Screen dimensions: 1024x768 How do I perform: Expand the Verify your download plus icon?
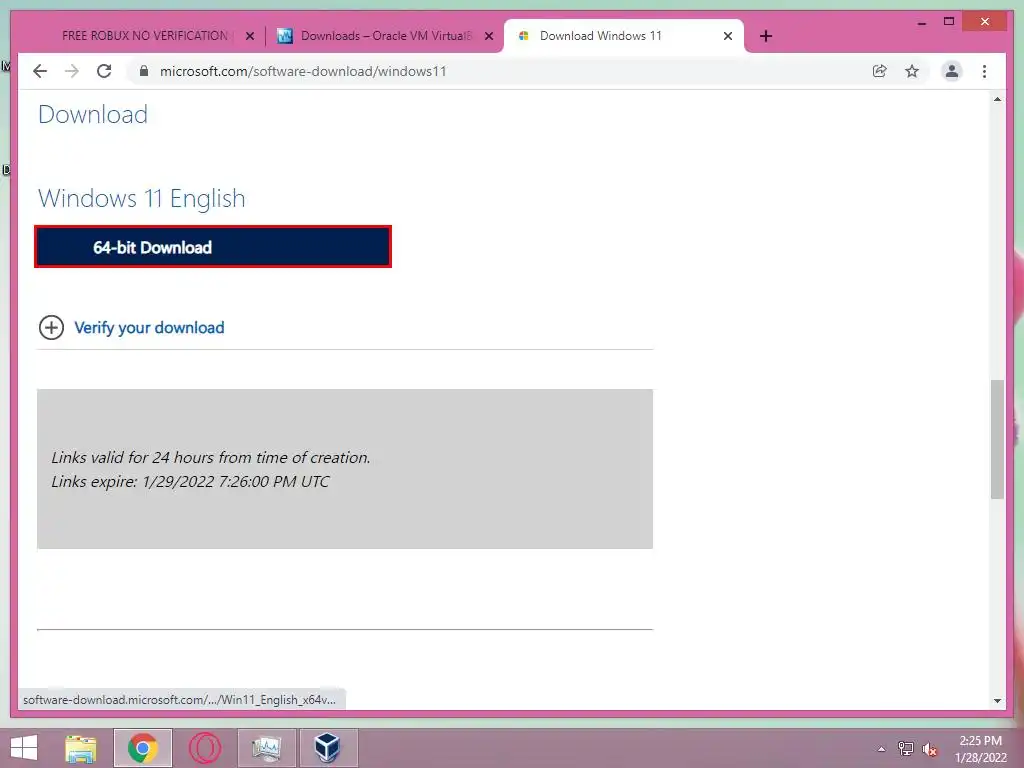tap(52, 327)
